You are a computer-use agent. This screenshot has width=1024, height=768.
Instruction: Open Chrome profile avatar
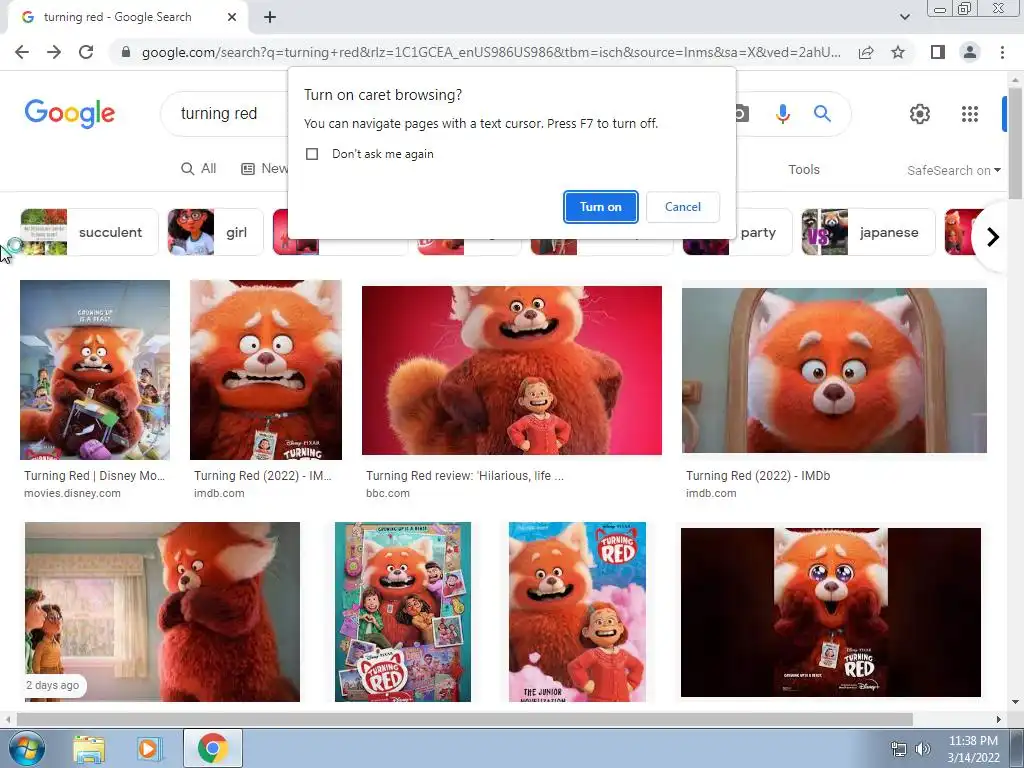[970, 52]
